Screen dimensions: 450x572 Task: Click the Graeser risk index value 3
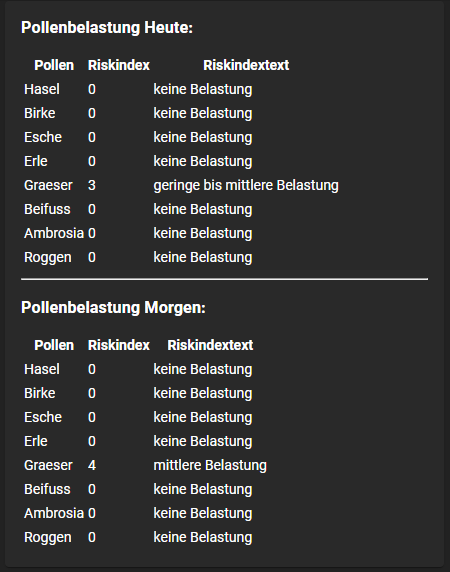pos(92,185)
